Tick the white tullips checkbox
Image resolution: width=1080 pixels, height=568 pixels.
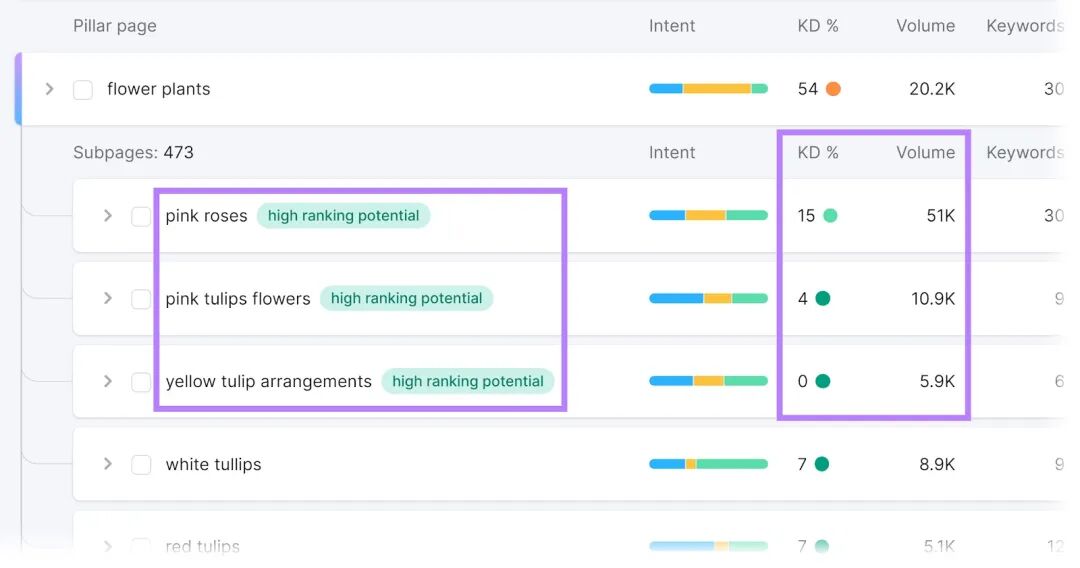pos(141,465)
